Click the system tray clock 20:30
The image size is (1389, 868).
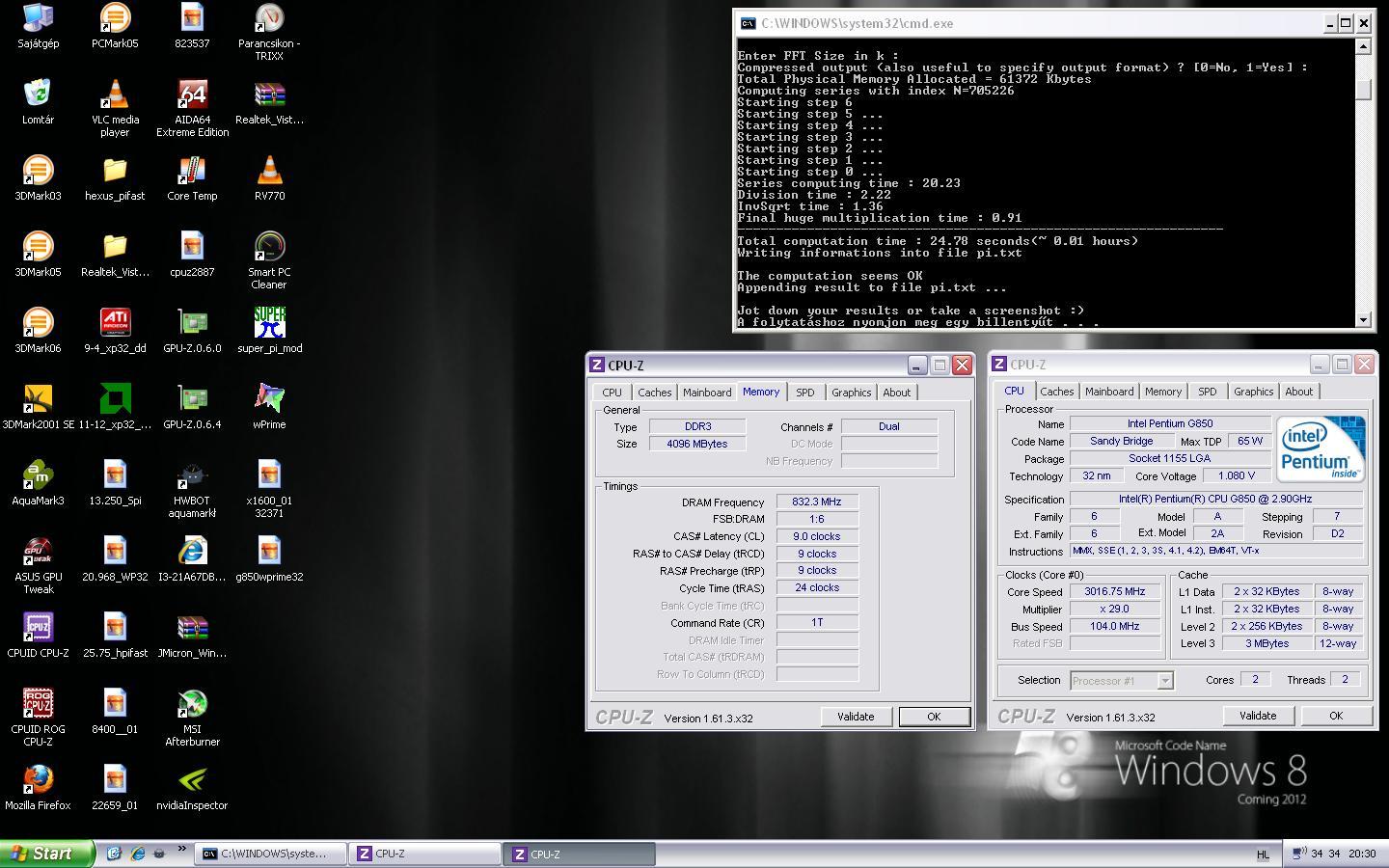tap(1362, 854)
